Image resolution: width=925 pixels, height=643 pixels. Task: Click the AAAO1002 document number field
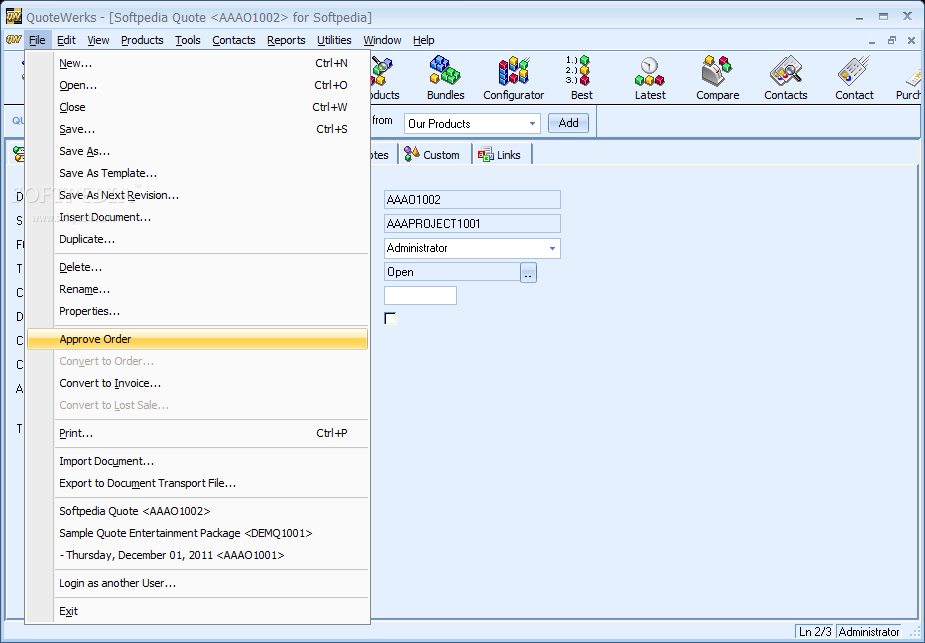(472, 199)
